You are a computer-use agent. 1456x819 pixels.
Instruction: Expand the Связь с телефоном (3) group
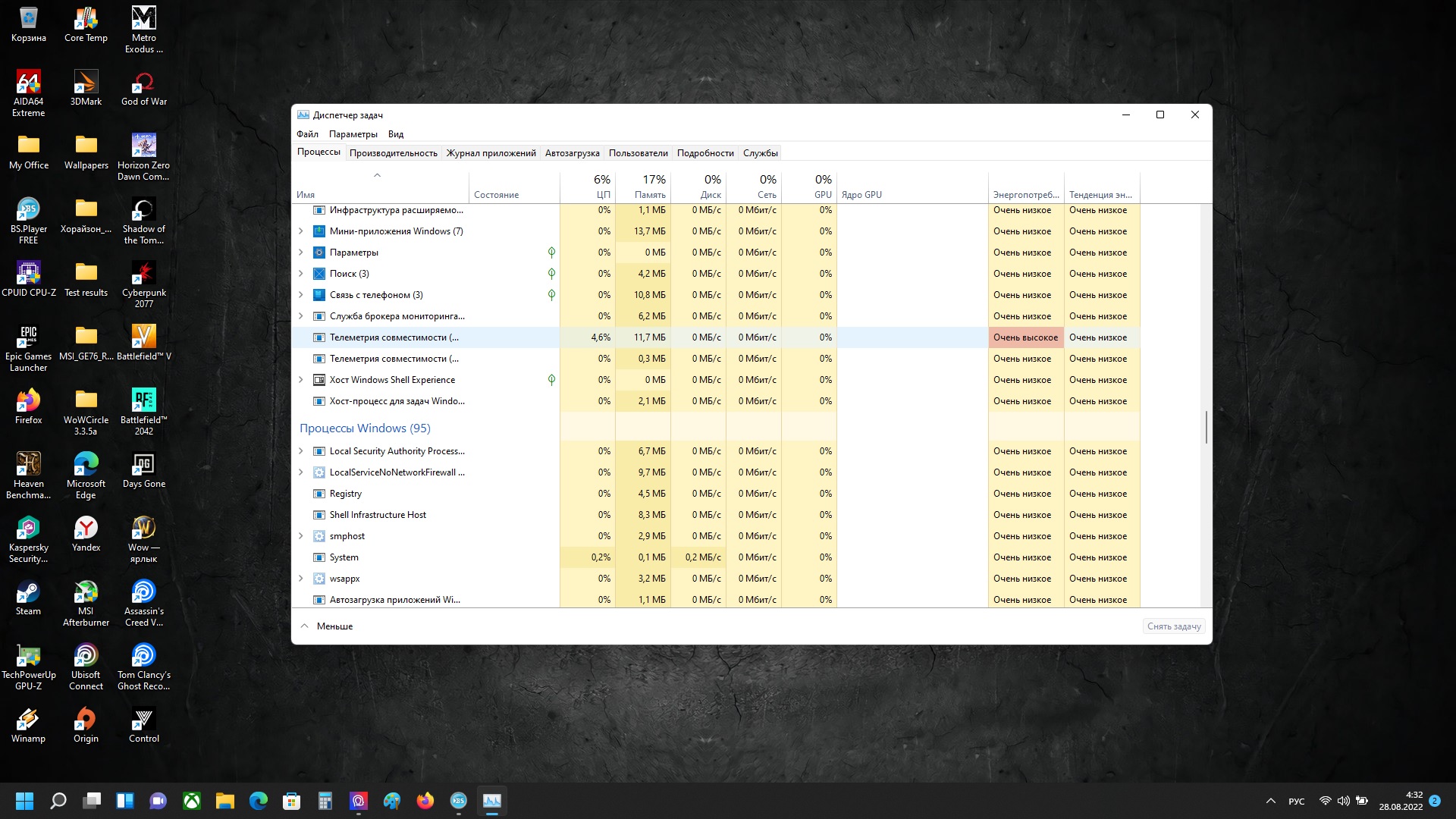click(301, 295)
